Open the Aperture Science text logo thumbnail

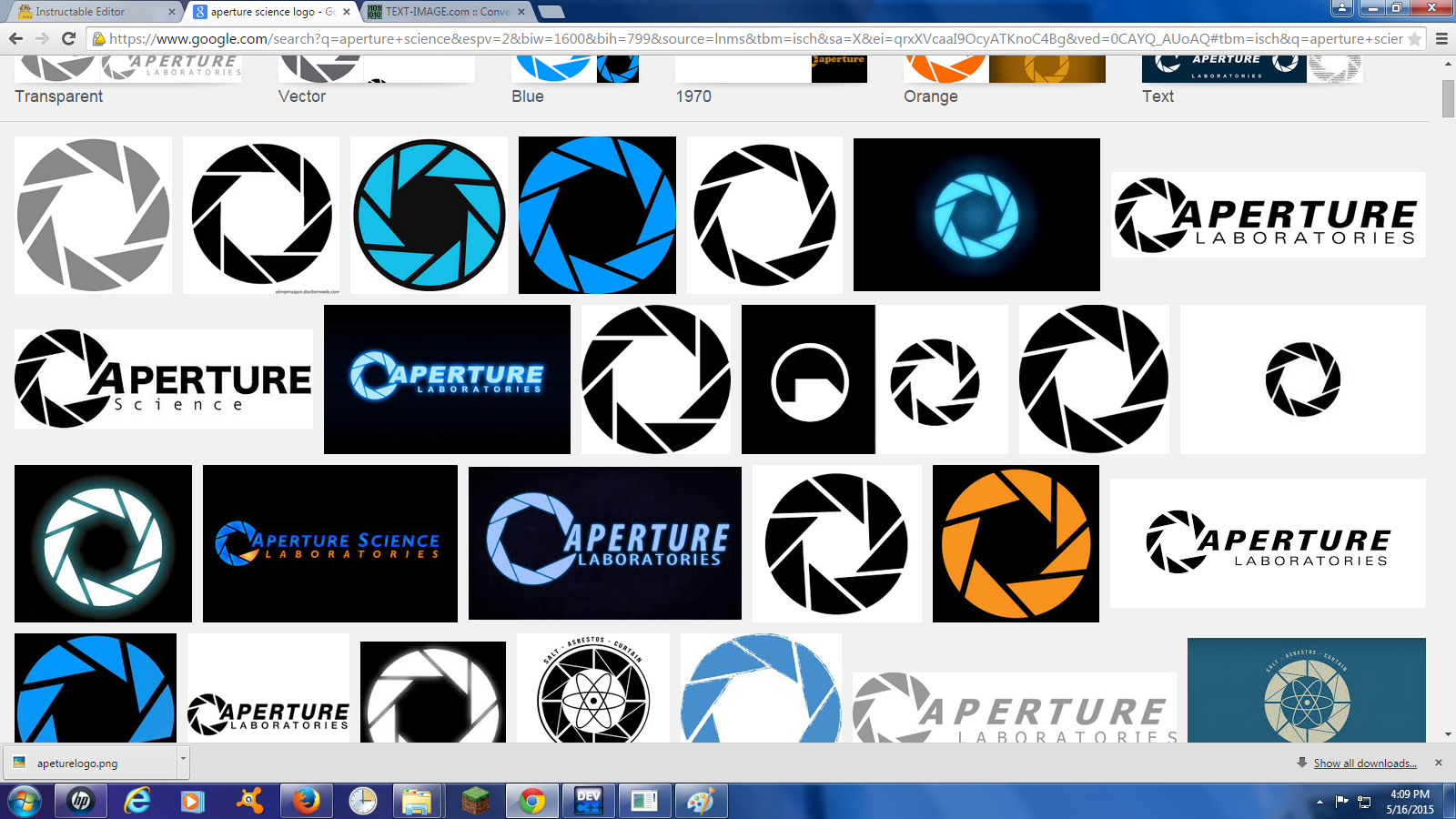(164, 379)
